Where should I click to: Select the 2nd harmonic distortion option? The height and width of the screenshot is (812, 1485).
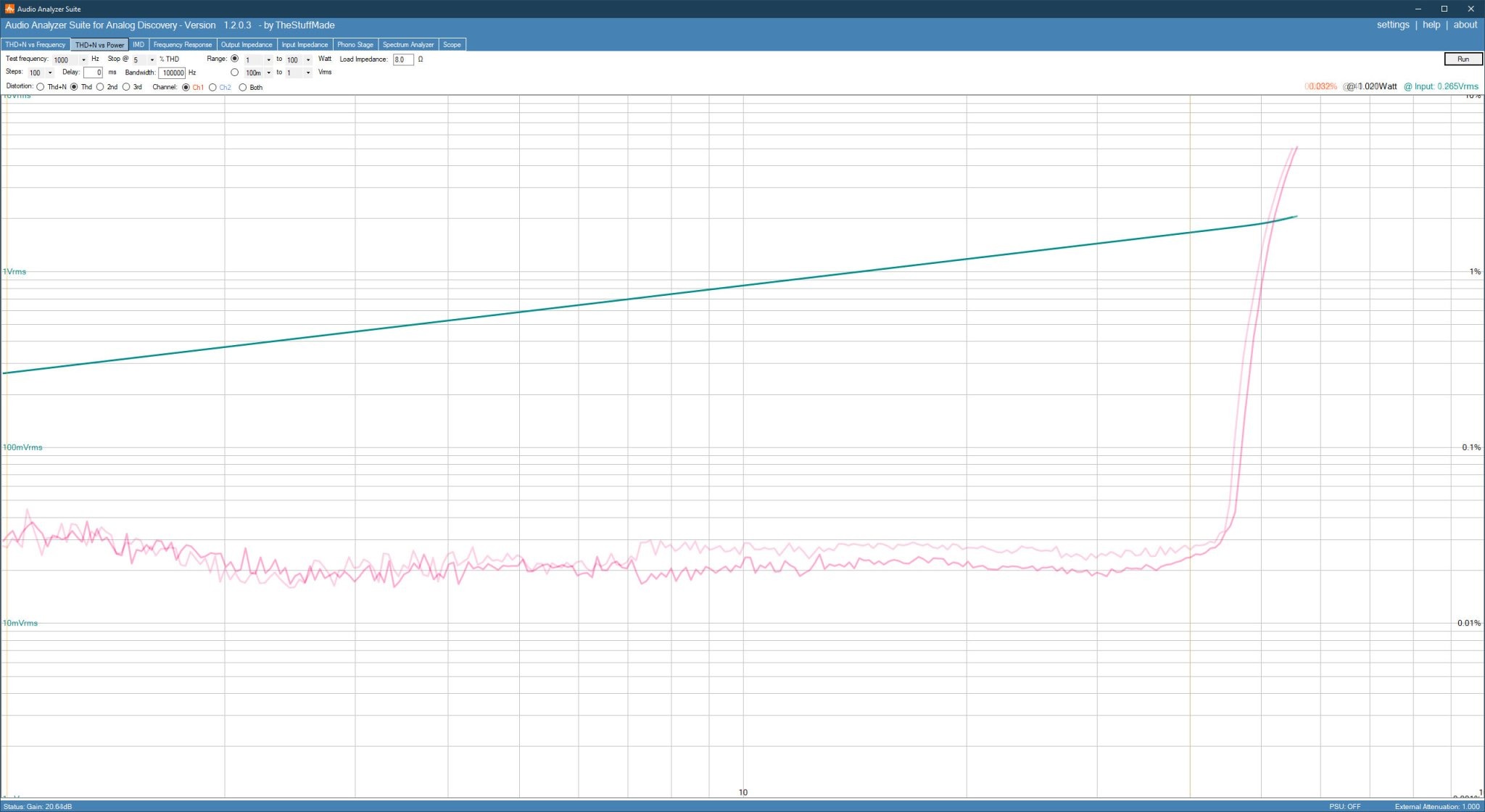pos(100,87)
